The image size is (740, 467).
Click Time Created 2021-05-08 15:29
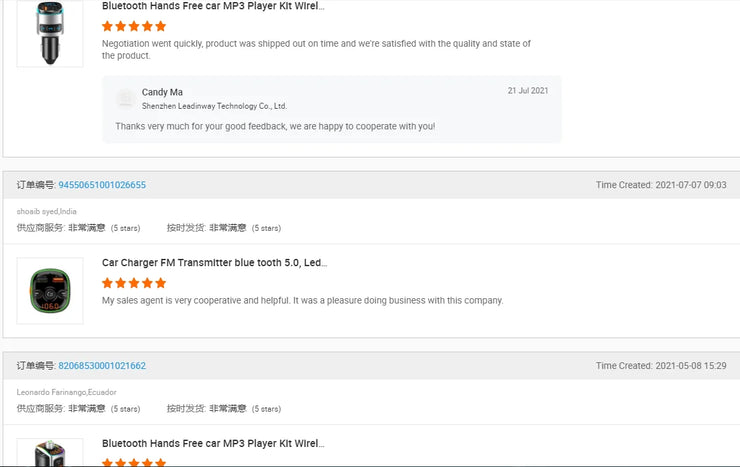[661, 366]
